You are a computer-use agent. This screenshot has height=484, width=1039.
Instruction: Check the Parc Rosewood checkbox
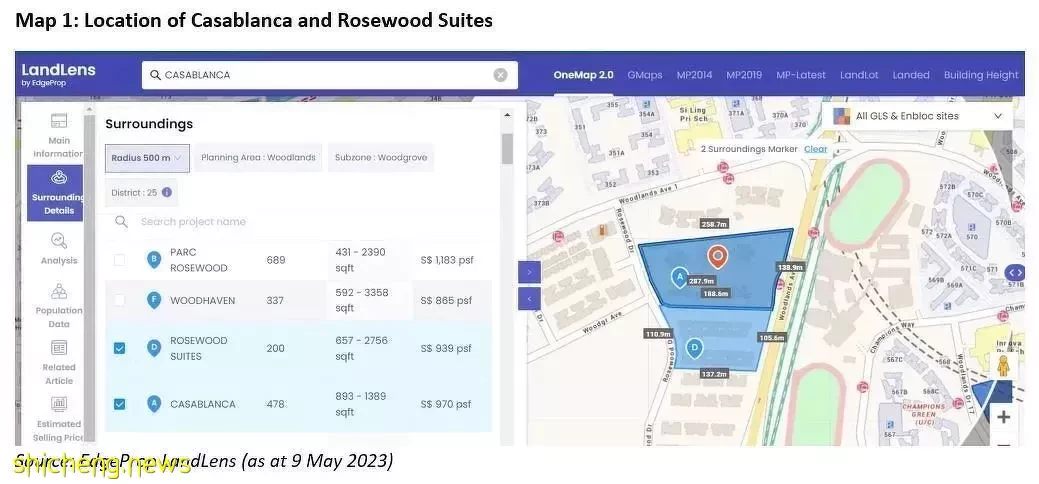(x=119, y=260)
